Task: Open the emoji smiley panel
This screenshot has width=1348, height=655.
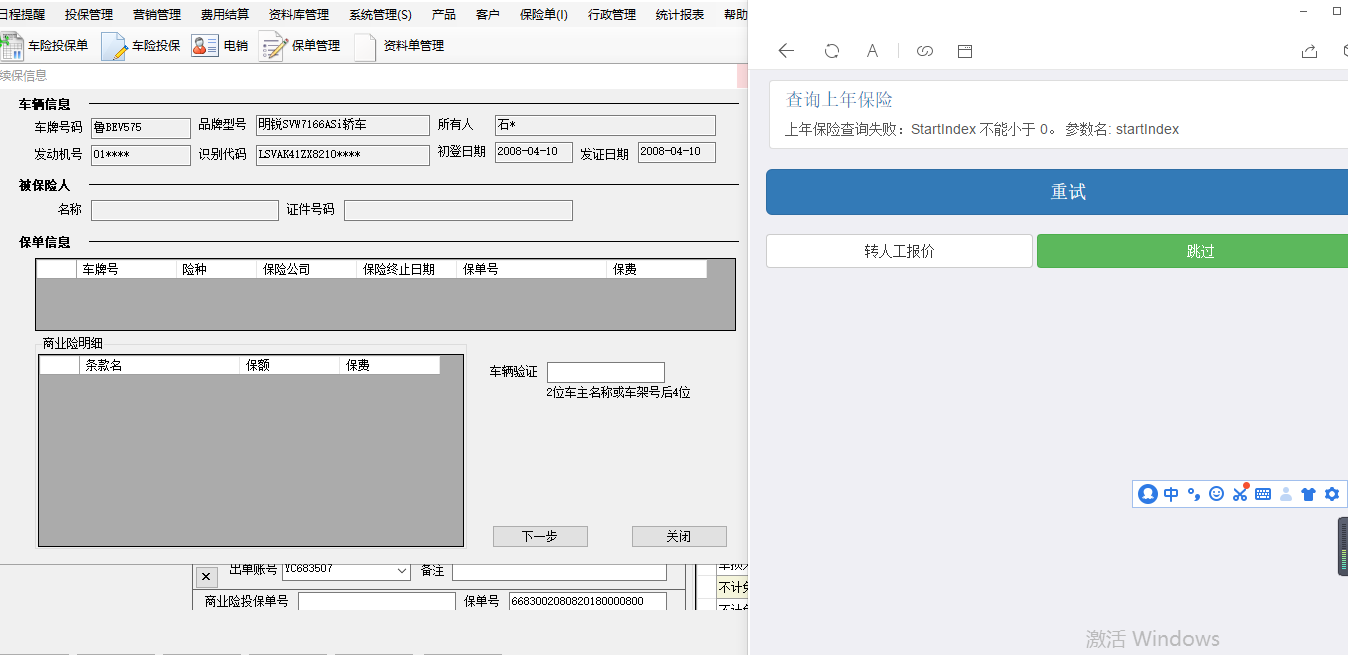Action: [x=1216, y=494]
